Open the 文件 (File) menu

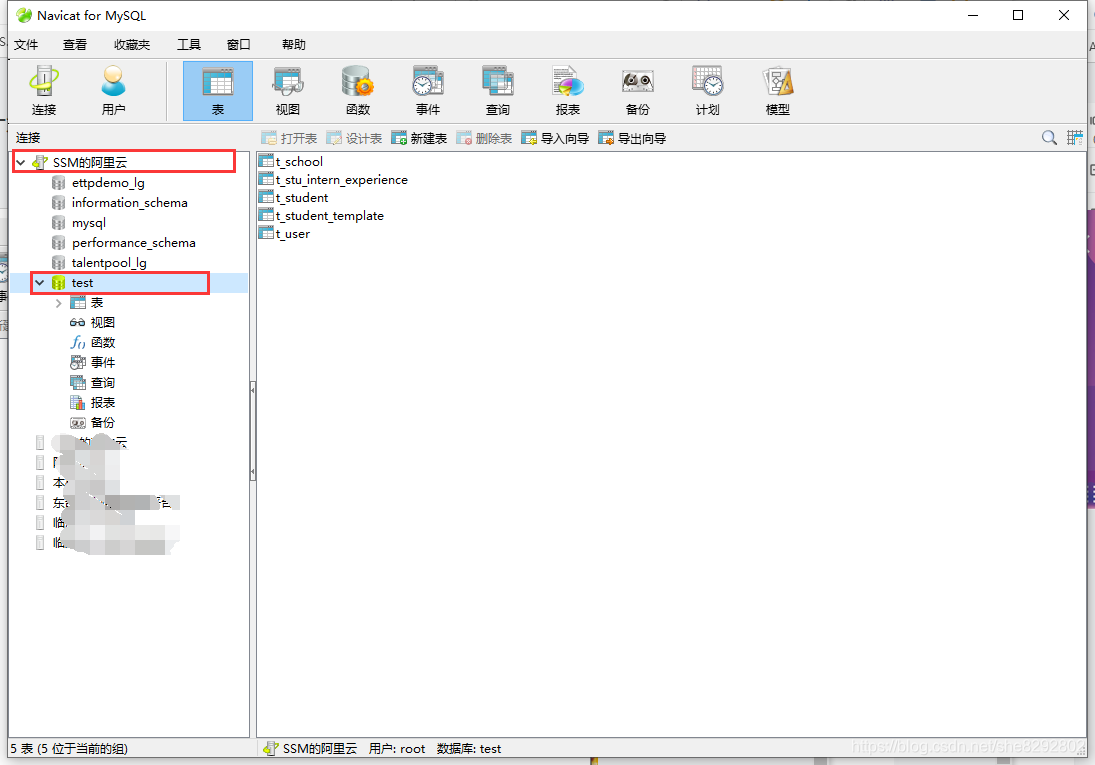[26, 45]
